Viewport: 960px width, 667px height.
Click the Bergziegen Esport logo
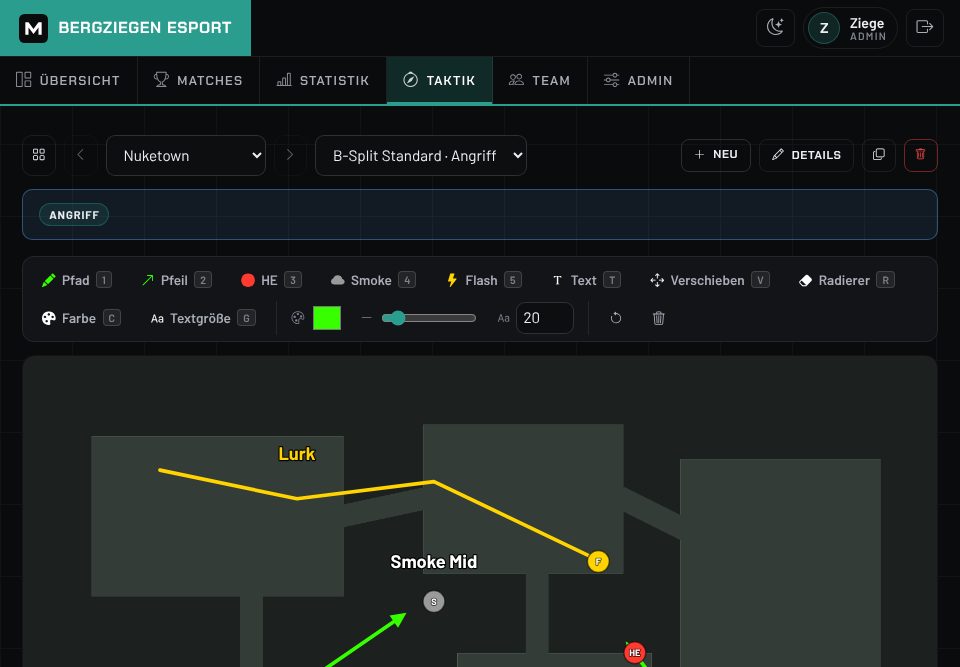click(x=126, y=28)
